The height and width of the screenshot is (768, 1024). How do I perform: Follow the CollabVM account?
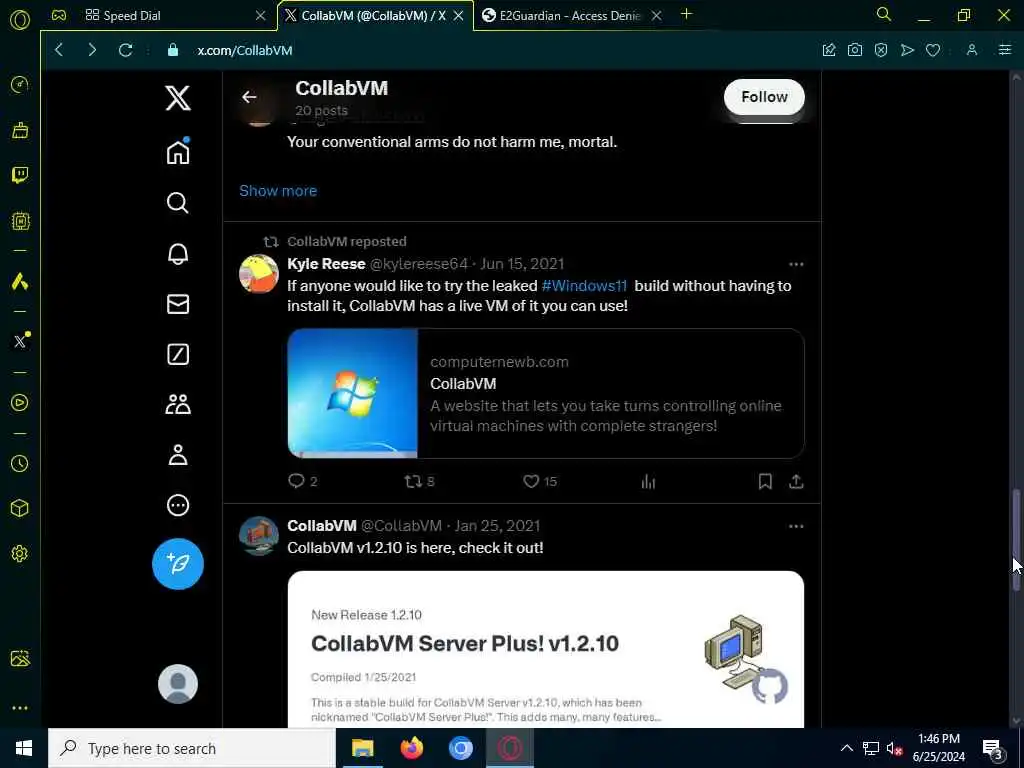click(x=764, y=97)
